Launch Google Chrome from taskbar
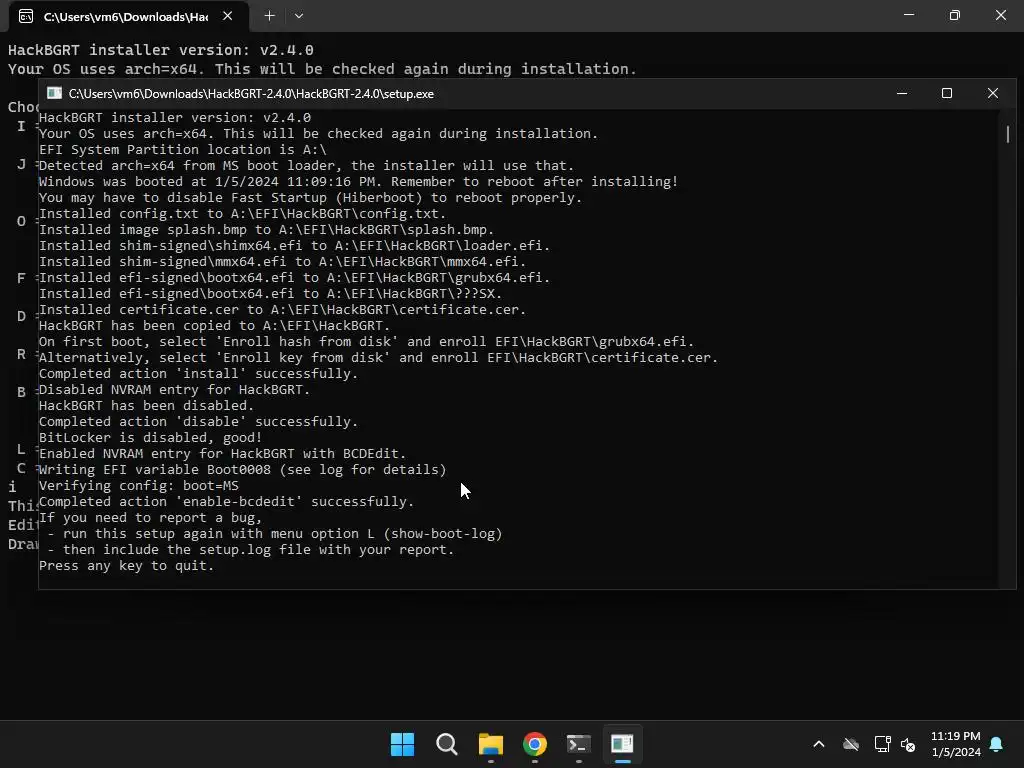 535,744
